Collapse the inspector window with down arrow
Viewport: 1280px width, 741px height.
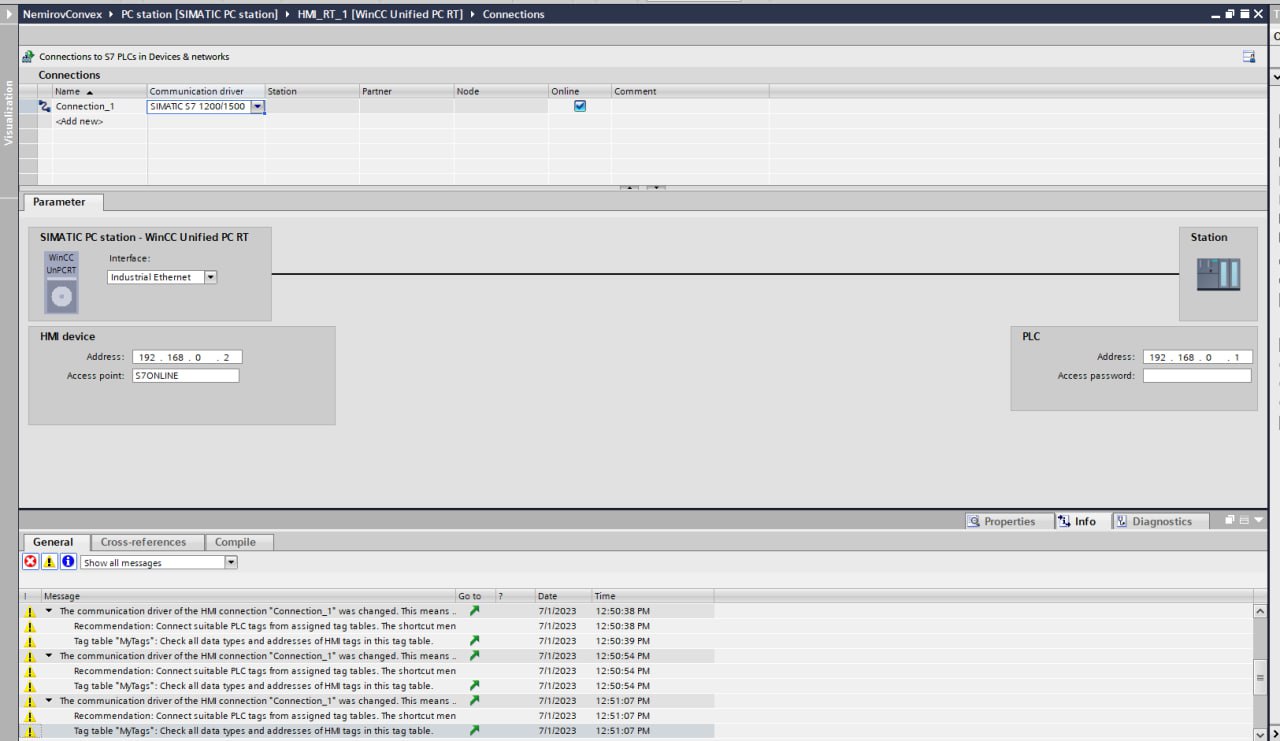tap(1259, 520)
